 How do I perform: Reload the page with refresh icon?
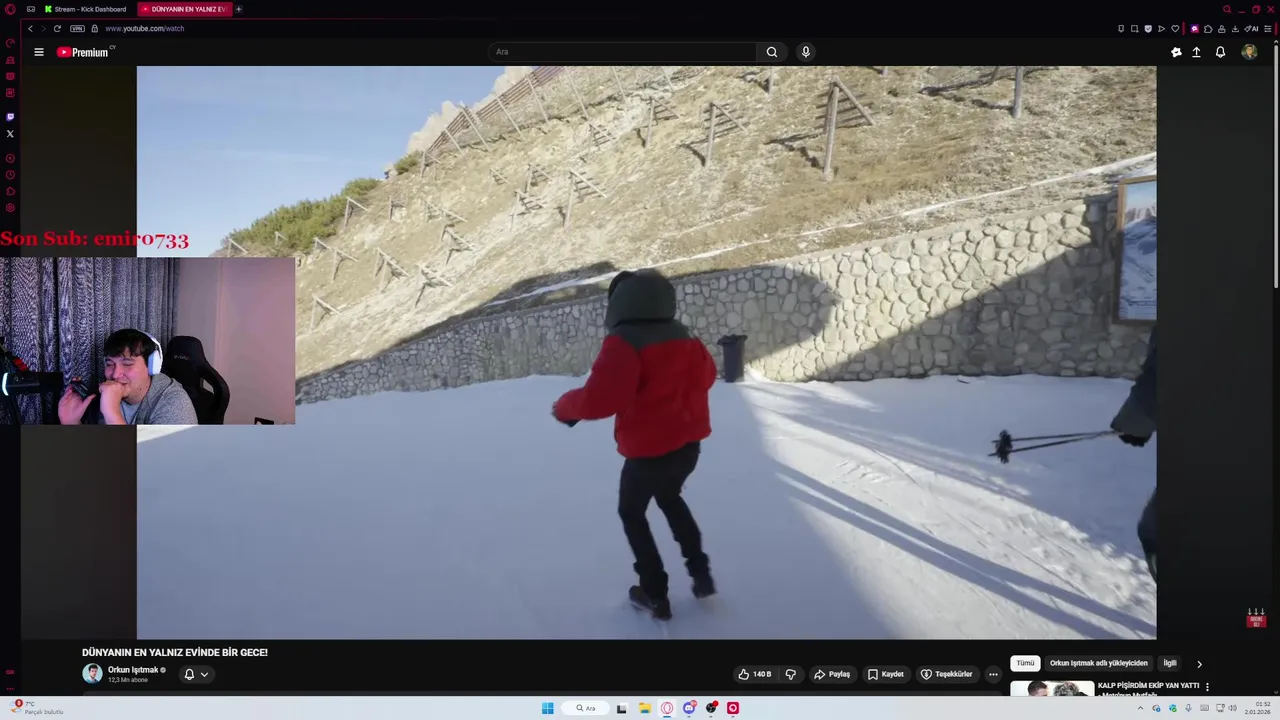coord(57,28)
